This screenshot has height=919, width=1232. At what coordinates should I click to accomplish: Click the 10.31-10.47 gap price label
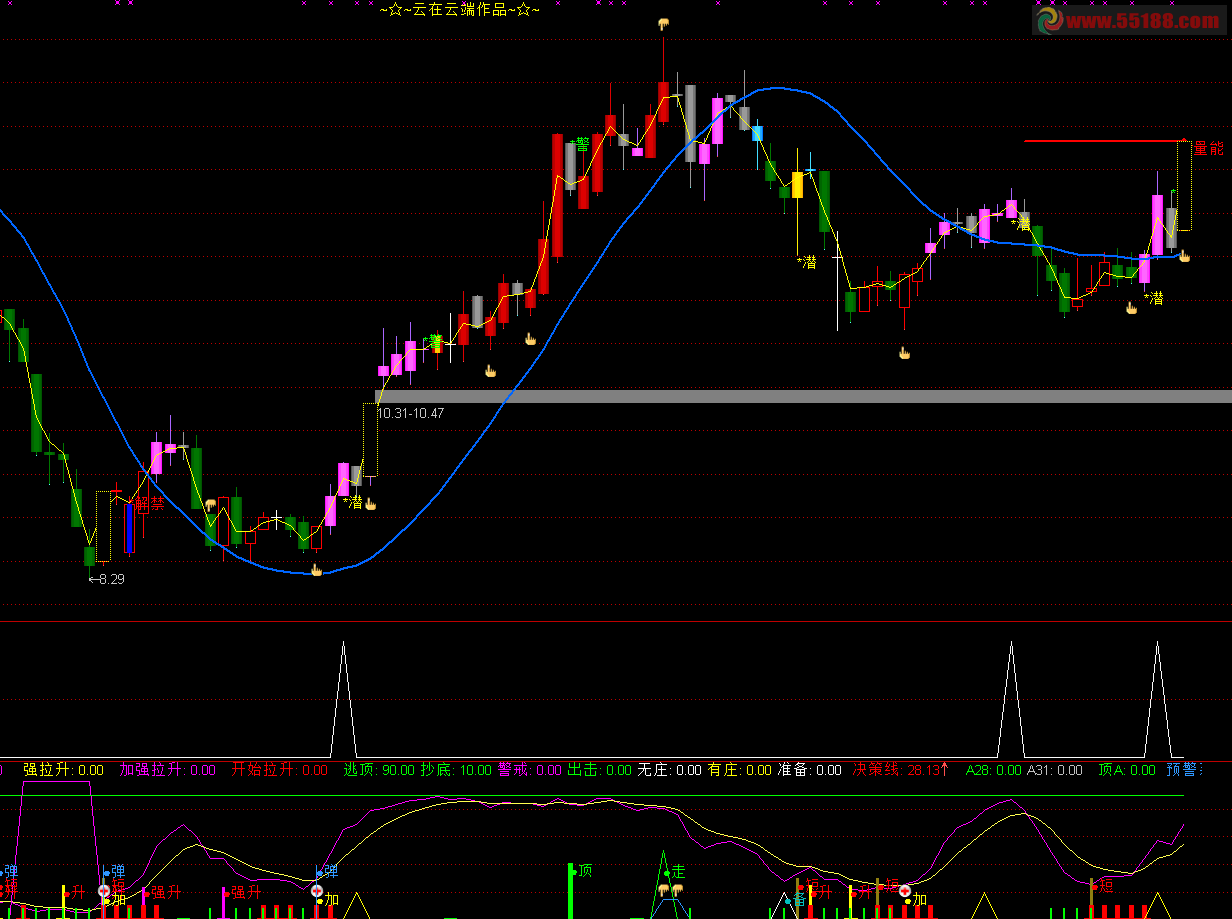pos(411,413)
